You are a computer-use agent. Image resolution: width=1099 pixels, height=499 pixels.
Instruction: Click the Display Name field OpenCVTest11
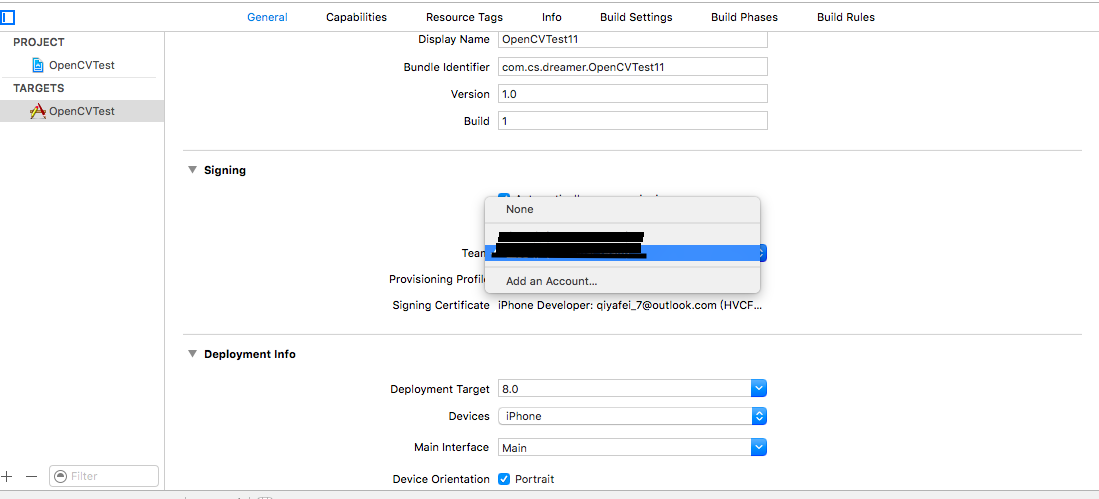(632, 39)
